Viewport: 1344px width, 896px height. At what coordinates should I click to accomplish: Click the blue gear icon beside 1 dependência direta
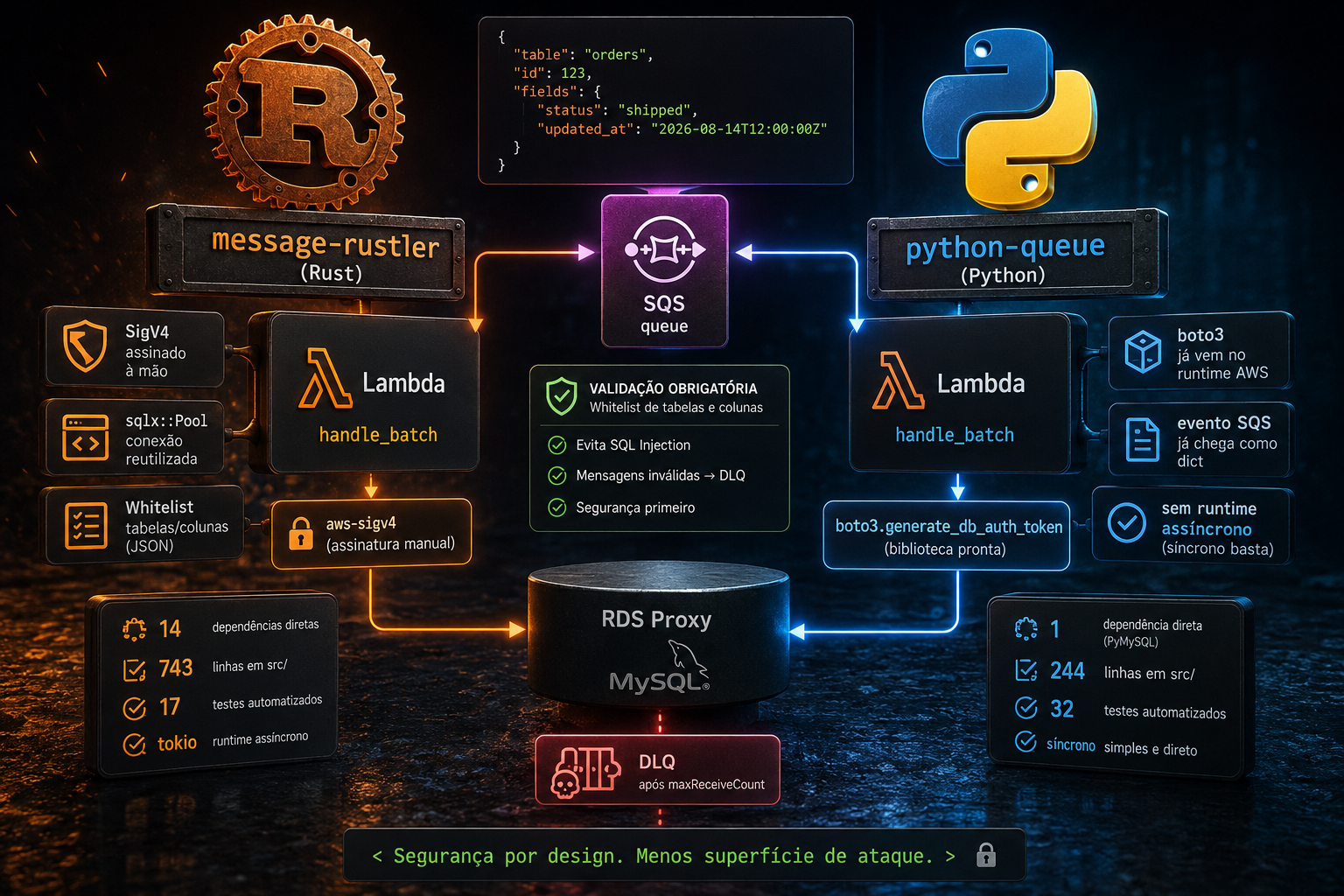click(x=1025, y=628)
